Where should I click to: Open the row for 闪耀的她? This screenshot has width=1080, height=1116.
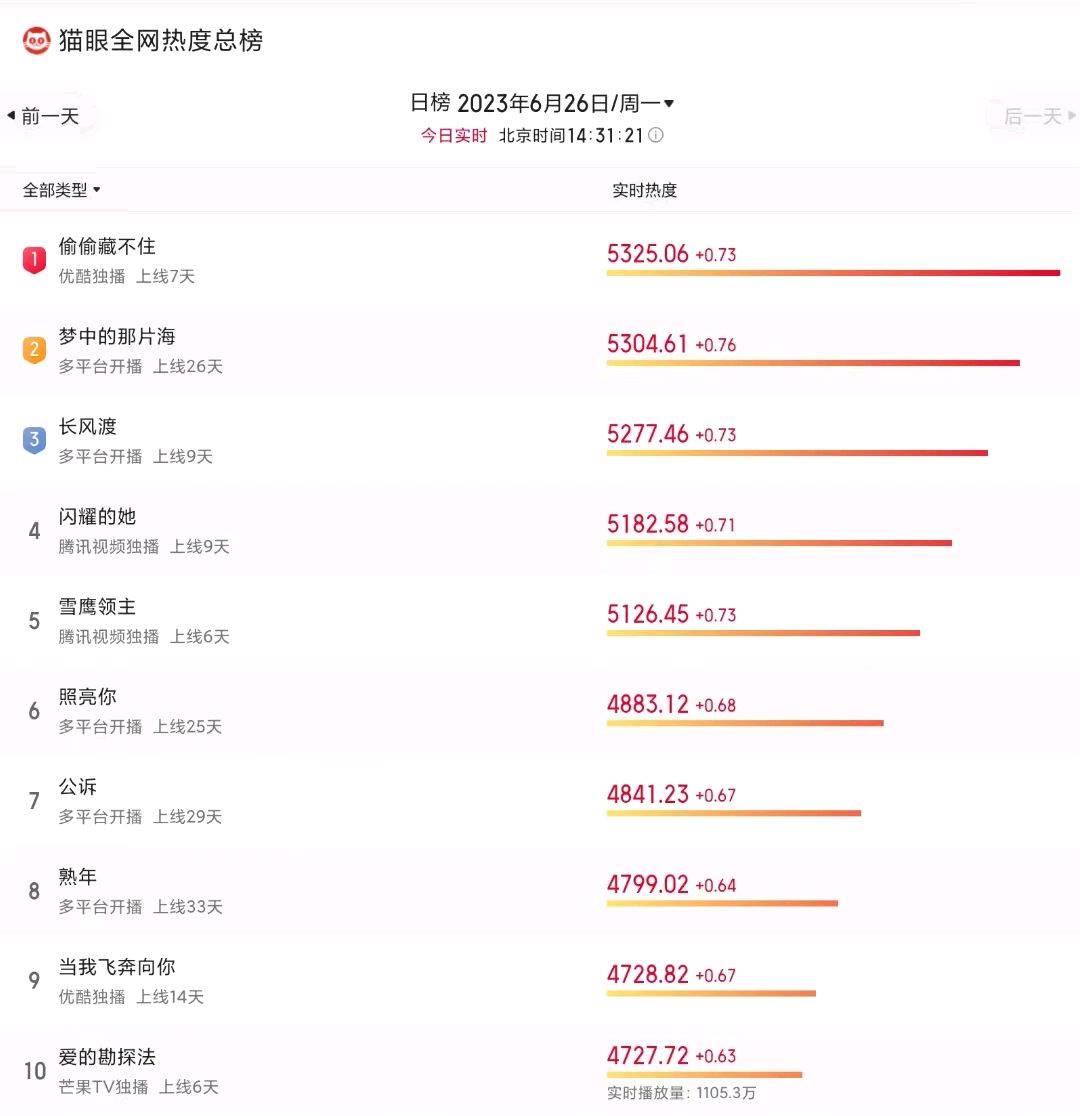[x=540, y=531]
